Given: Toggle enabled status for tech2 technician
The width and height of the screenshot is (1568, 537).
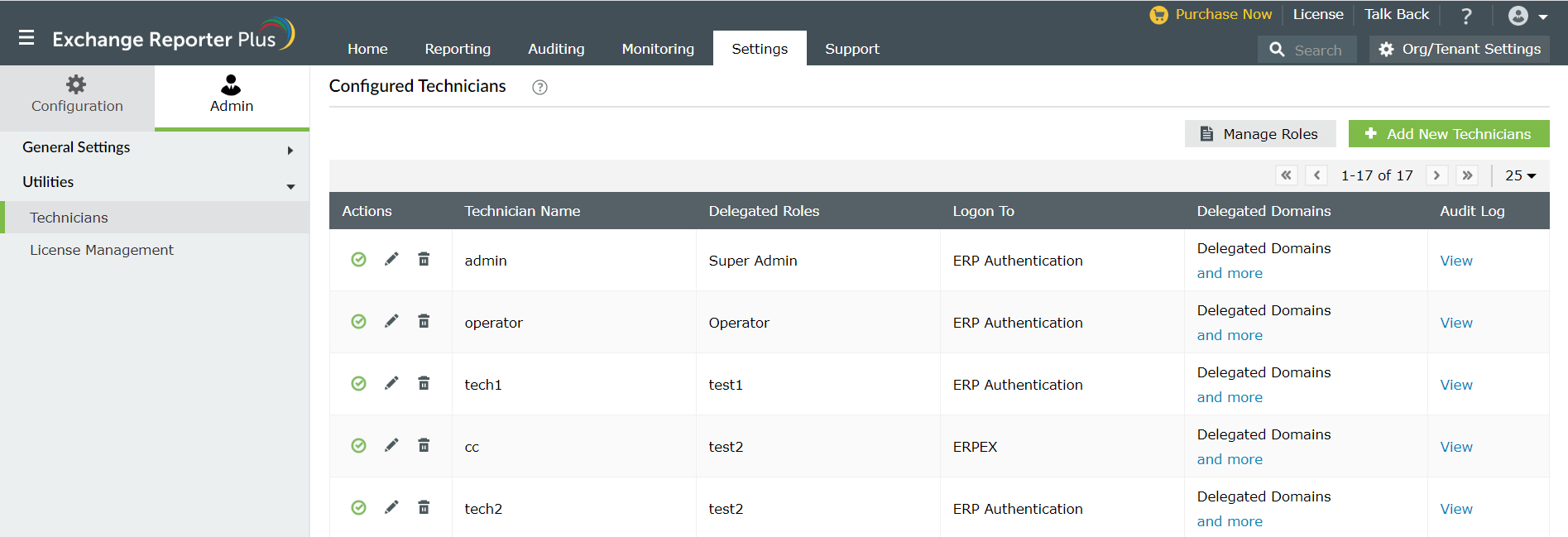Looking at the screenshot, I should 358,508.
